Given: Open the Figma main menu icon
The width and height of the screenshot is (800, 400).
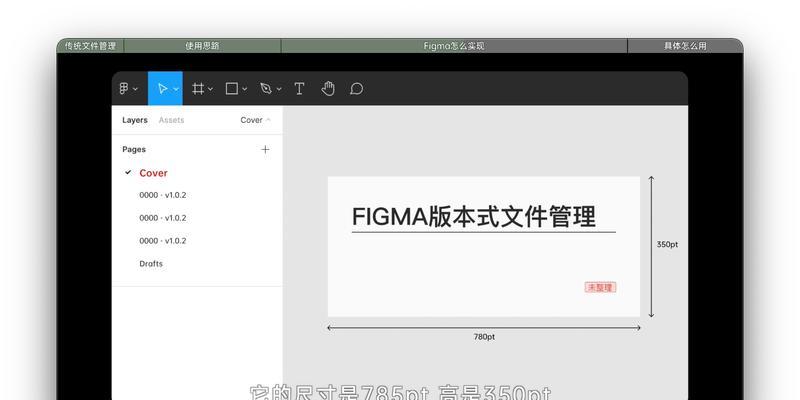Looking at the screenshot, I should (124, 89).
